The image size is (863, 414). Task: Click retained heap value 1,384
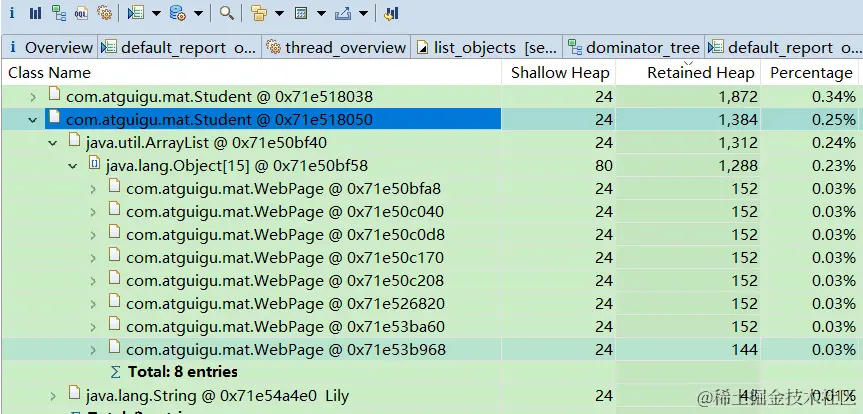pyautogui.click(x=738, y=120)
